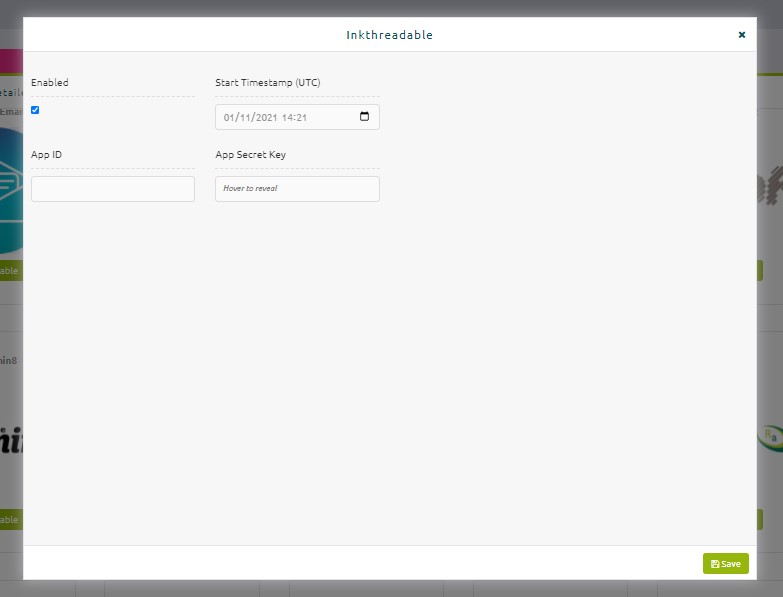Viewport: 783px width, 597px height.
Task: Click the Enabled label
Action: pyautogui.click(x=50, y=82)
